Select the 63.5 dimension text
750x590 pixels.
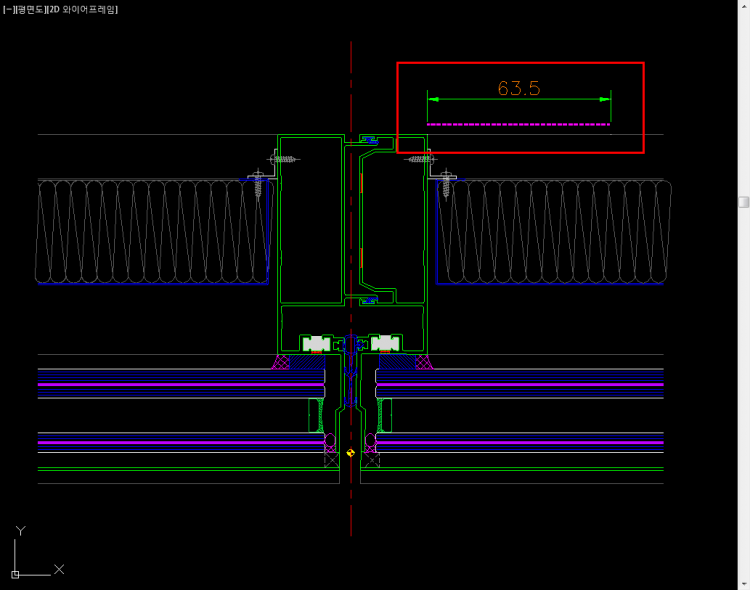point(518,88)
